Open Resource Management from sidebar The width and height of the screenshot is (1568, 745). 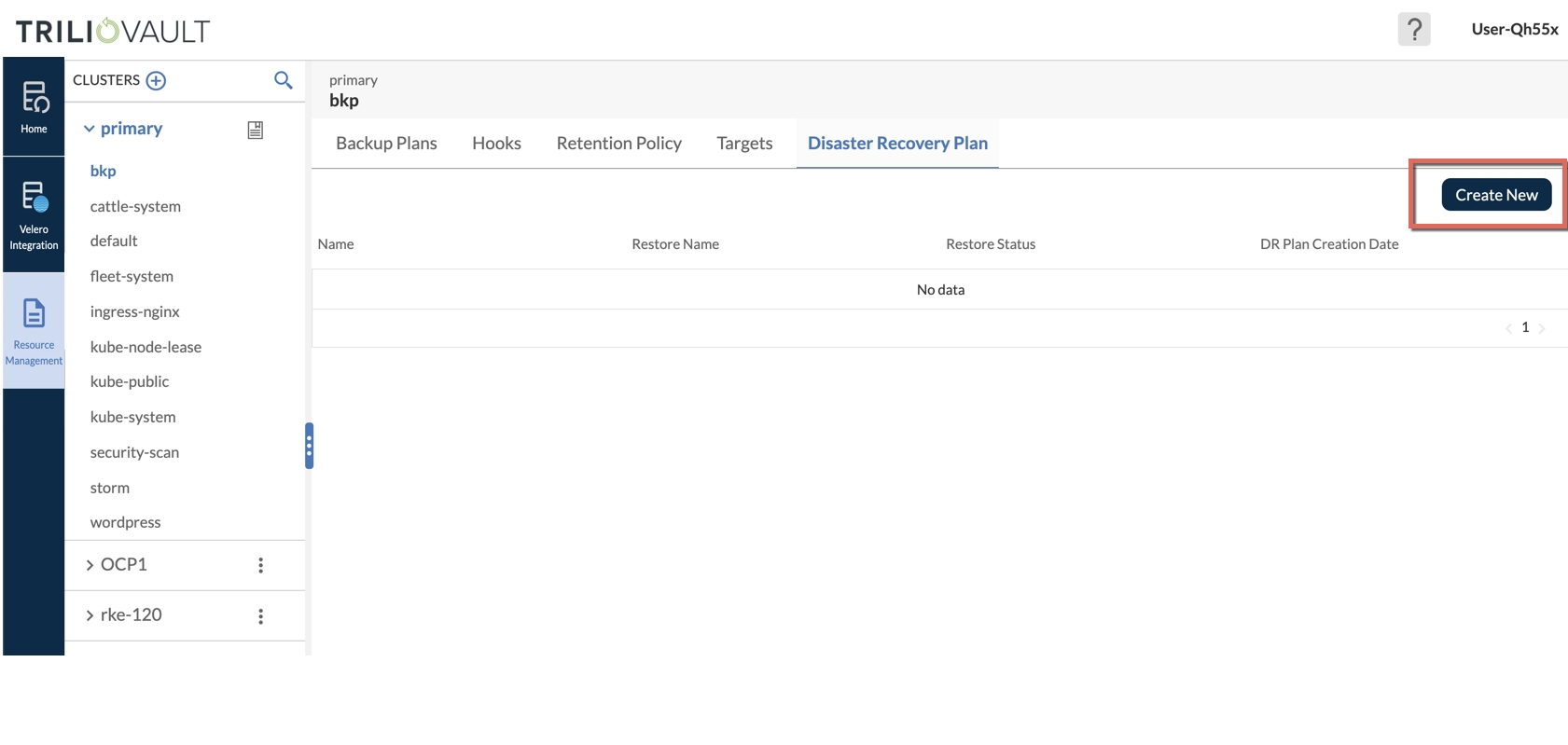point(34,331)
